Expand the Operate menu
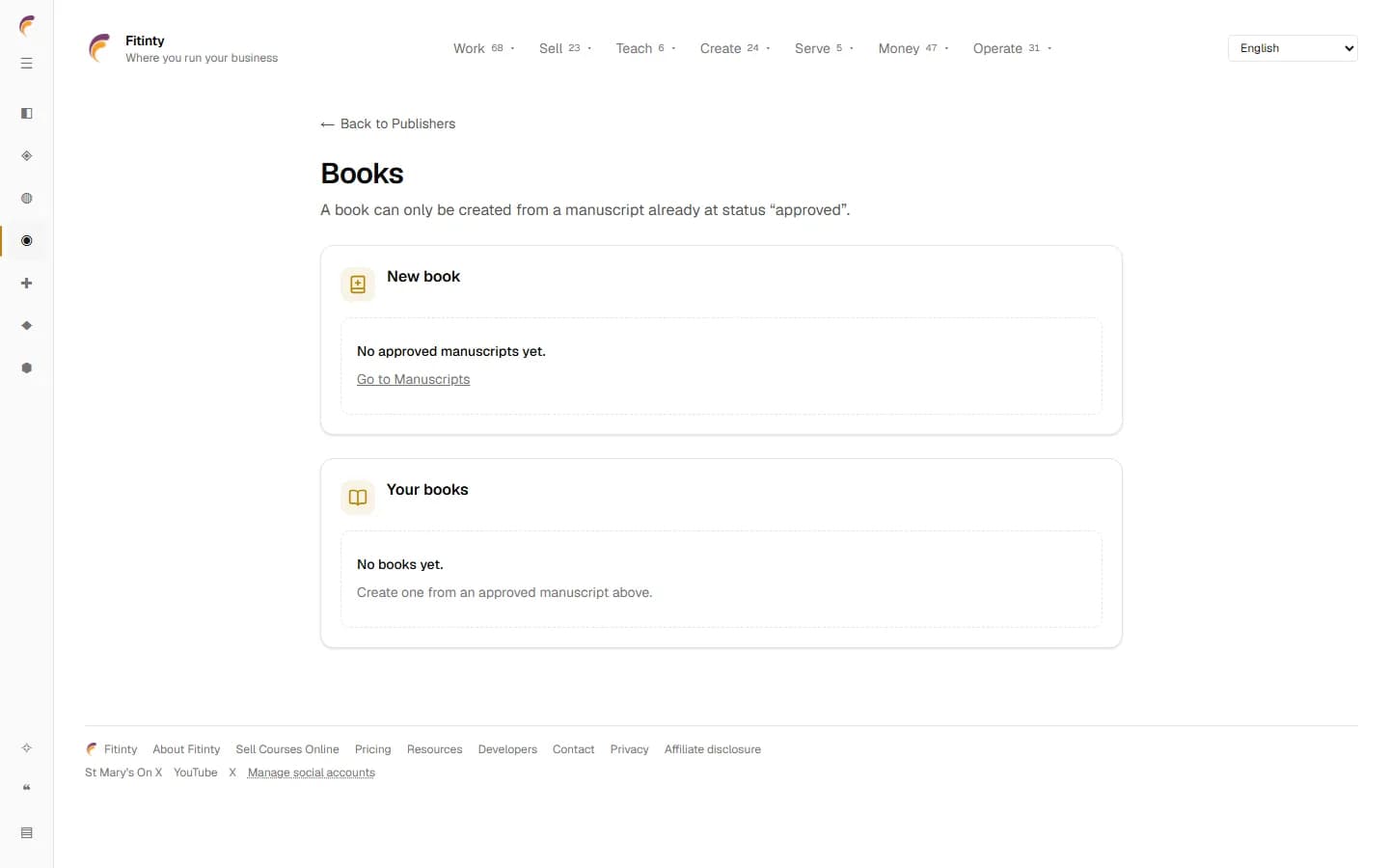Screen dimensions: 1389x868 [x=1012, y=48]
